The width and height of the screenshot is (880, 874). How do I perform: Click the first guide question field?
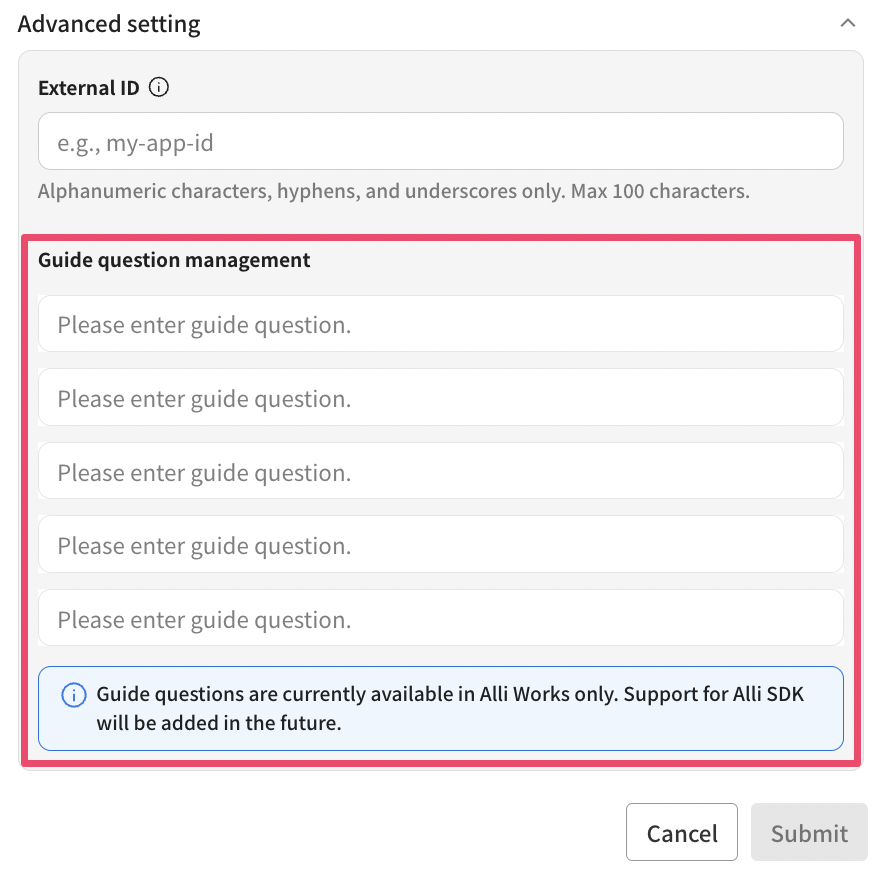click(440, 324)
